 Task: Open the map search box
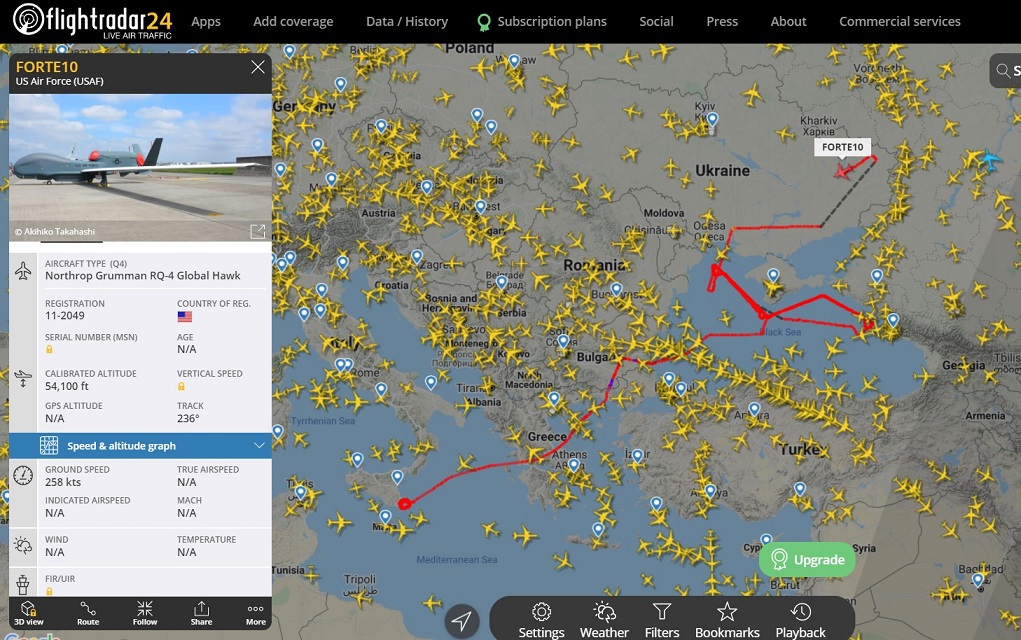coord(1006,70)
